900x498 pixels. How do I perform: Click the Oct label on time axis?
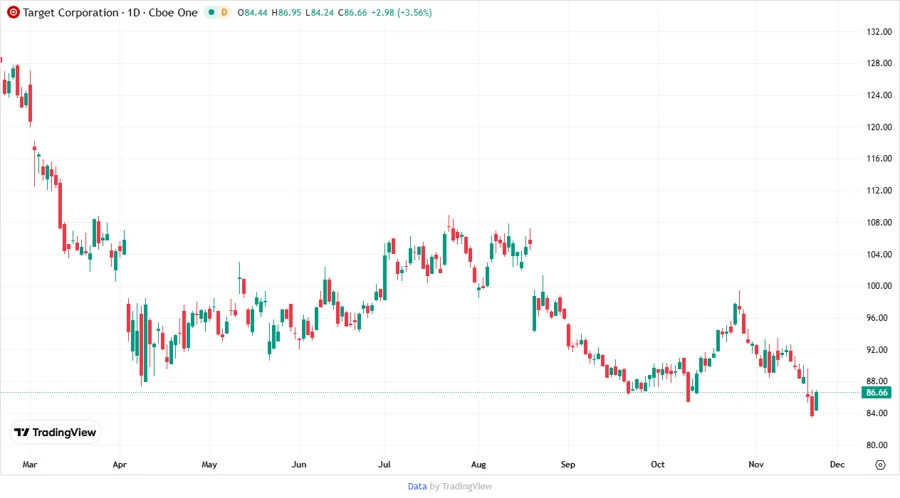pyautogui.click(x=658, y=464)
